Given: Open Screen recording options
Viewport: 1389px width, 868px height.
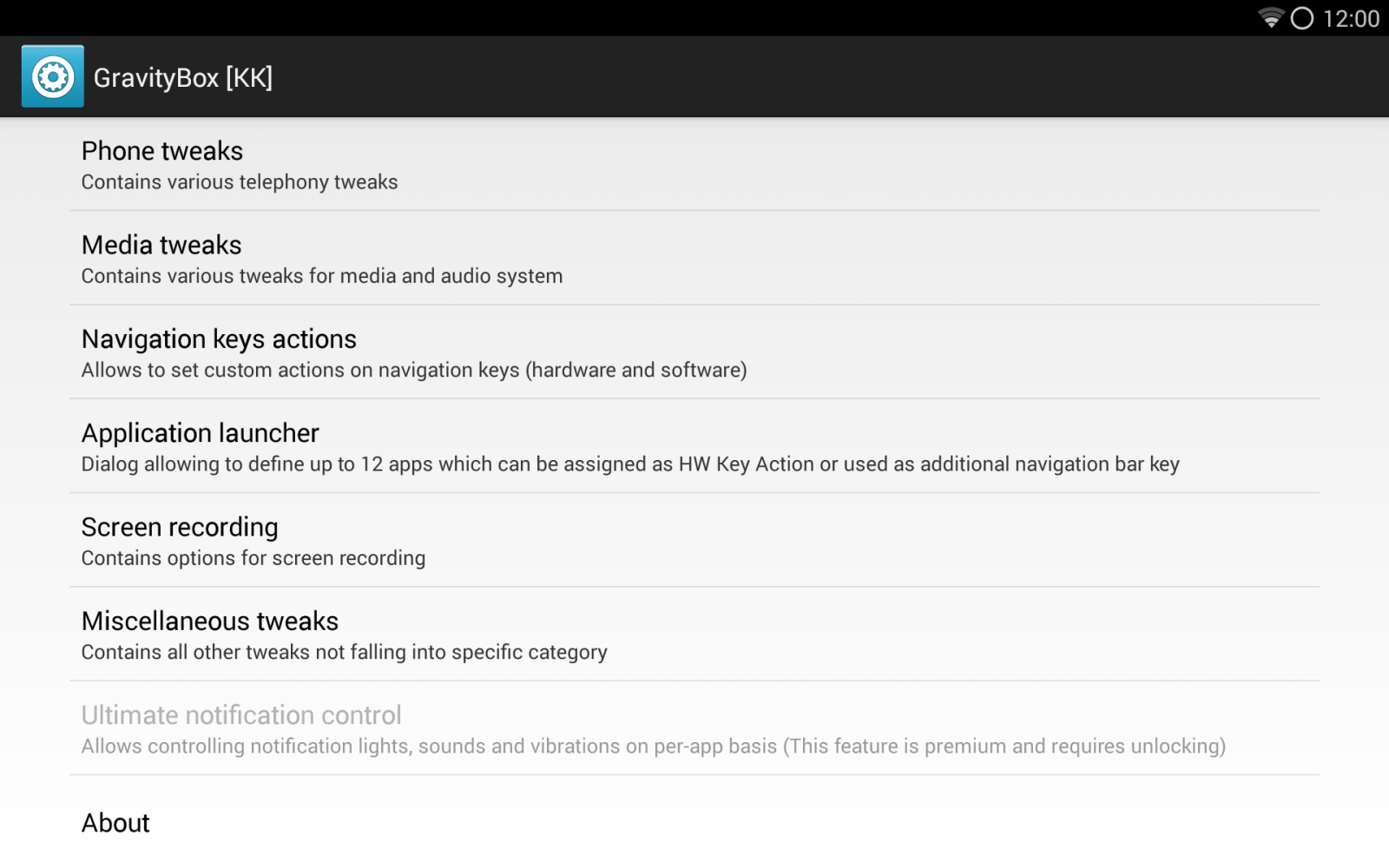Looking at the screenshot, I should [x=180, y=527].
